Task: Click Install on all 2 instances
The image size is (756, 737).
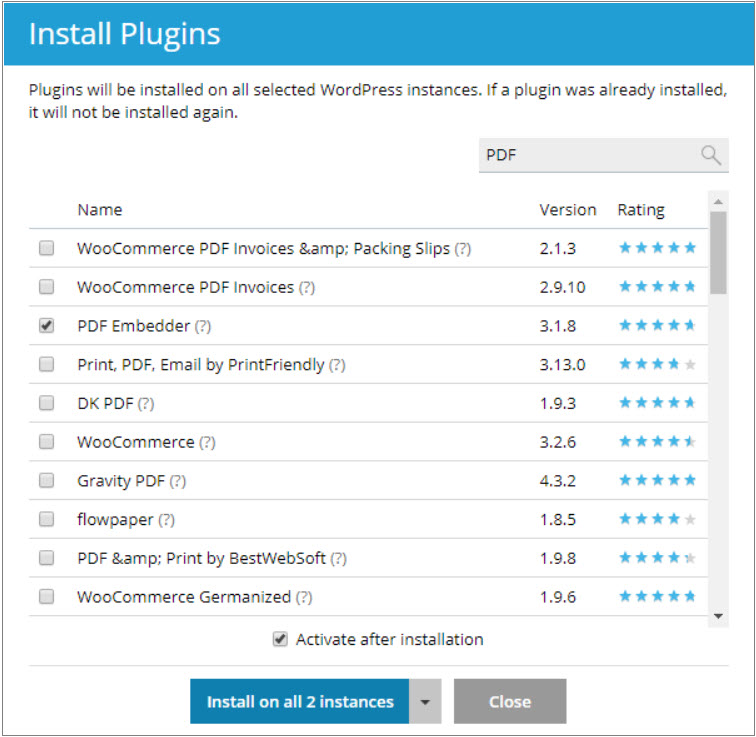Action: (x=299, y=702)
